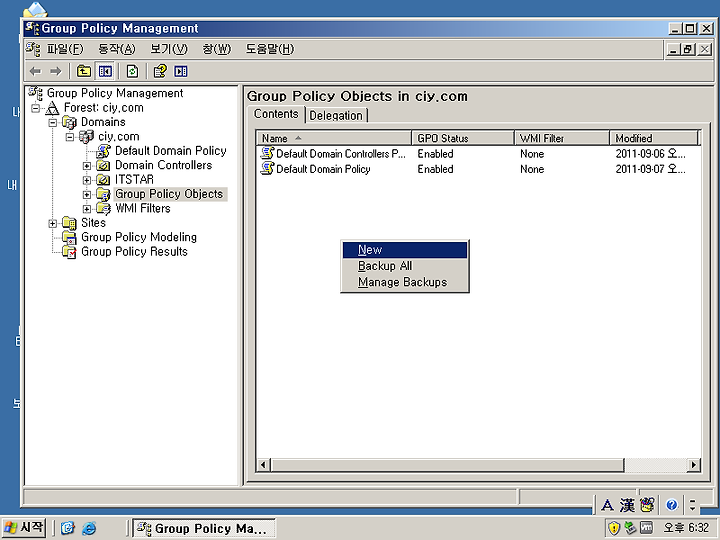
Task: Click the Refresh toolbar icon
Action: [132, 71]
